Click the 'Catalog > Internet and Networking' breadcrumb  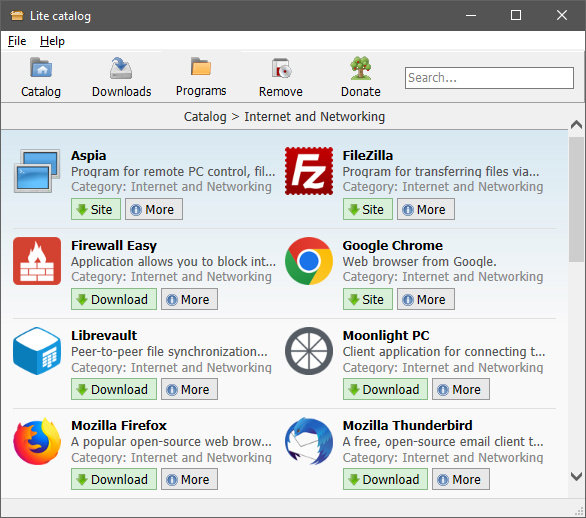point(284,117)
